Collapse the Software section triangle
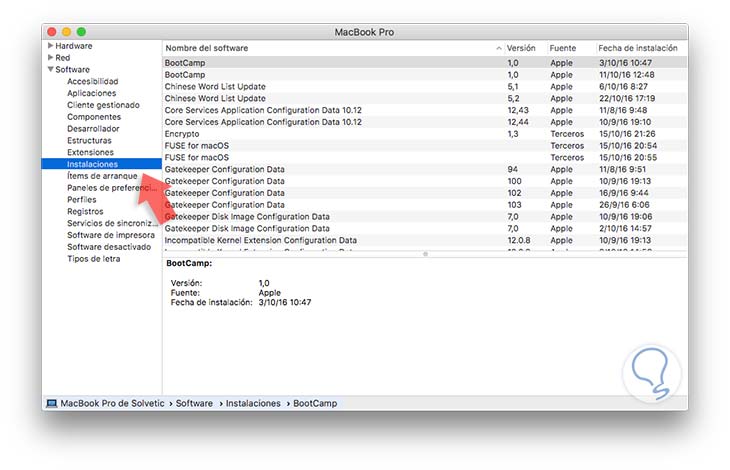This screenshot has width=730, height=470. point(50,69)
